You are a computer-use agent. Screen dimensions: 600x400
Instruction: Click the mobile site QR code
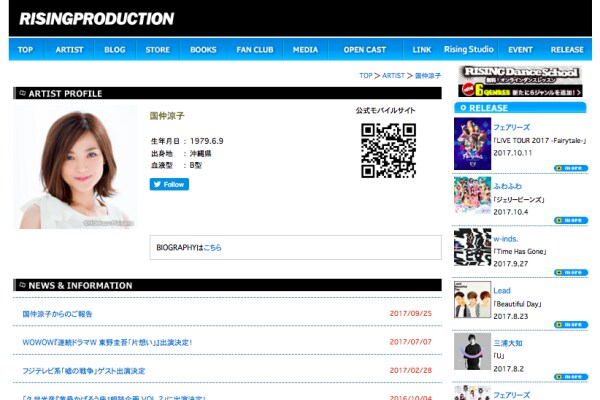(x=388, y=150)
